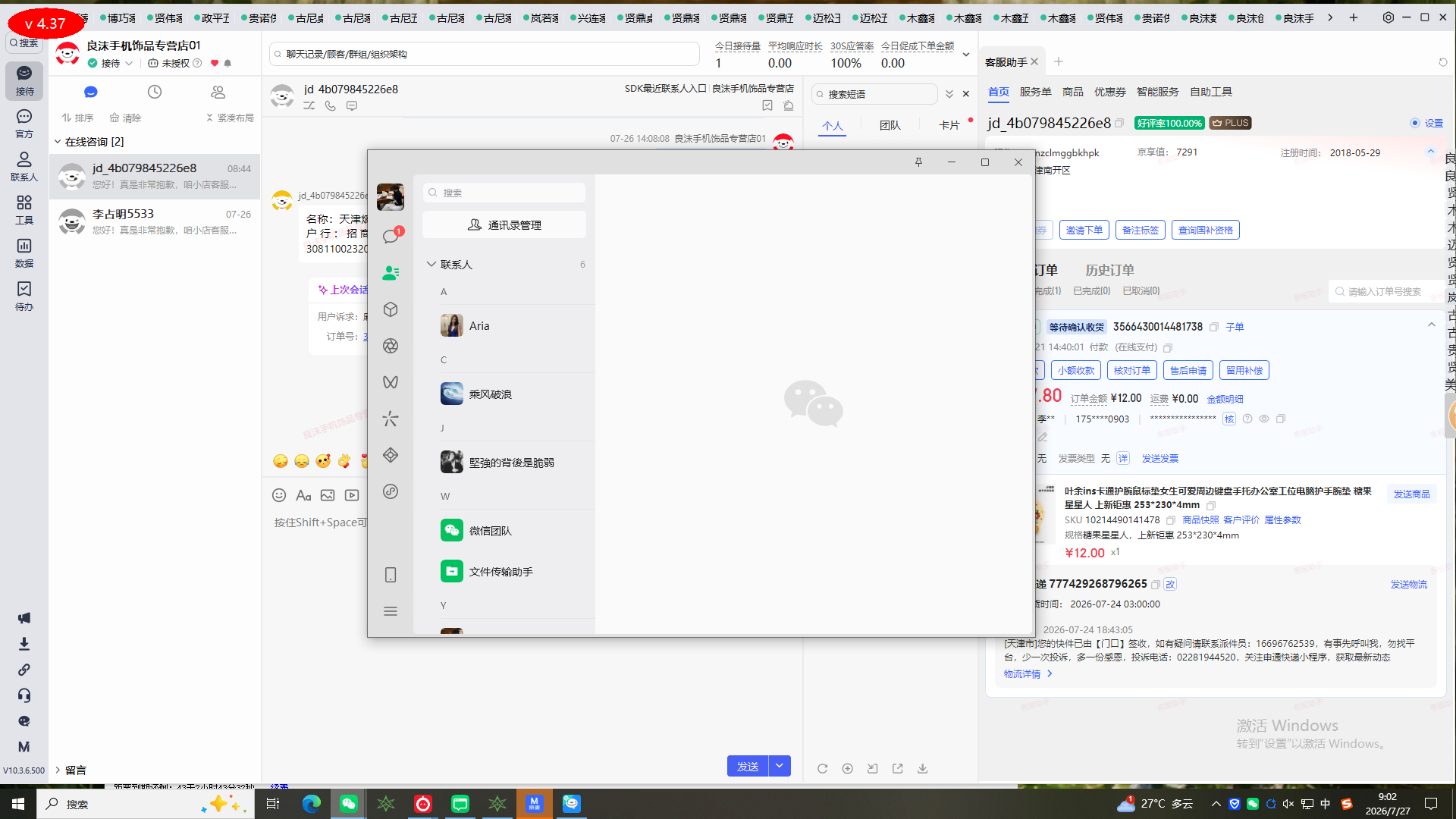1456x819 pixels.
Task: Click the 邀请下单 button
Action: tap(1084, 230)
